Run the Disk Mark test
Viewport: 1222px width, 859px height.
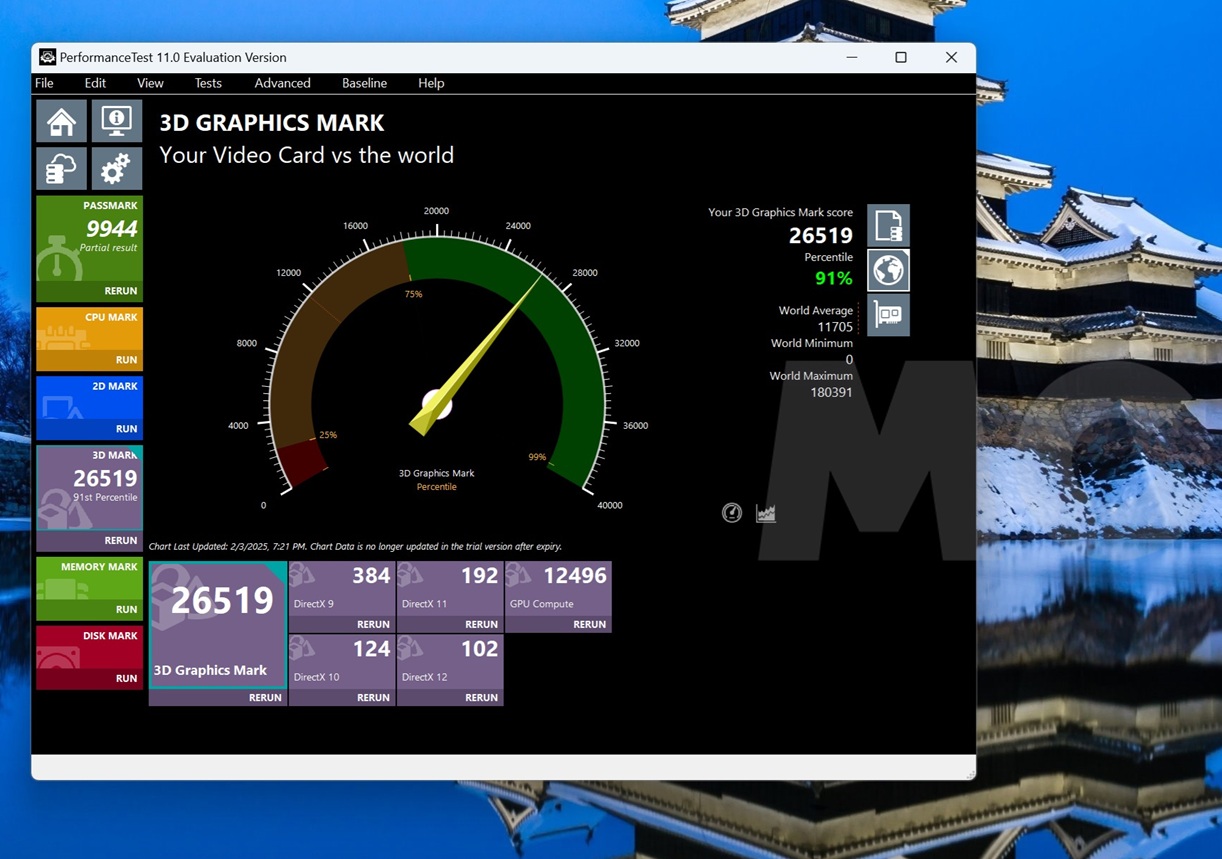click(126, 678)
